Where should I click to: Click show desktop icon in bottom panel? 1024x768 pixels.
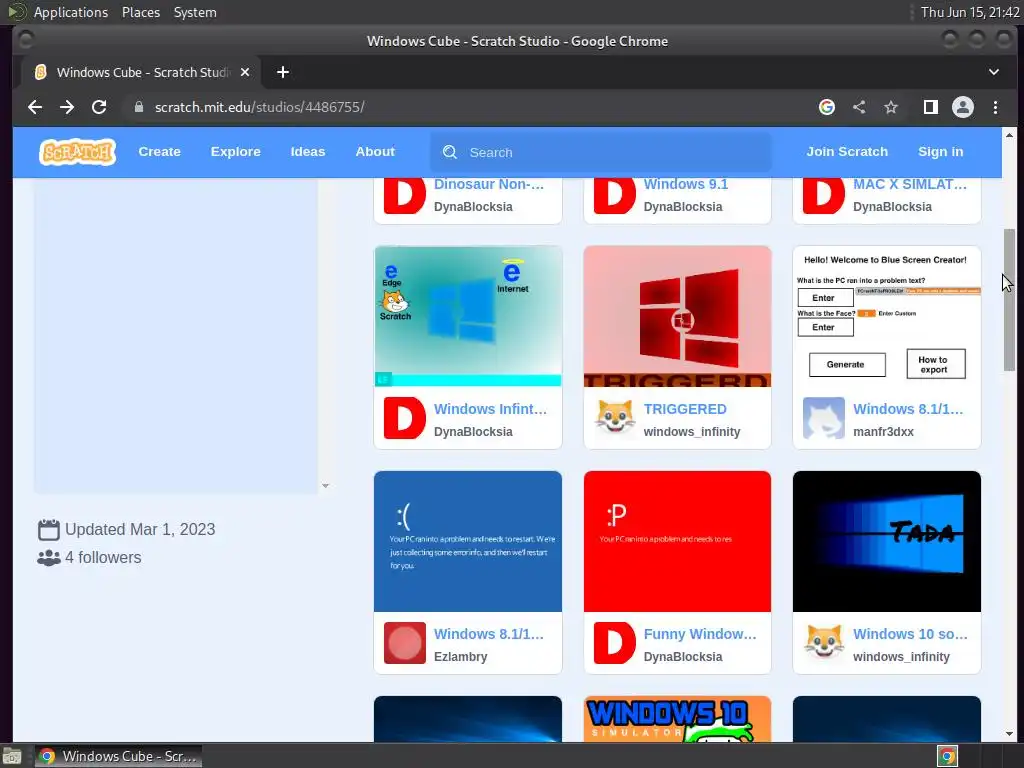click(x=12, y=756)
